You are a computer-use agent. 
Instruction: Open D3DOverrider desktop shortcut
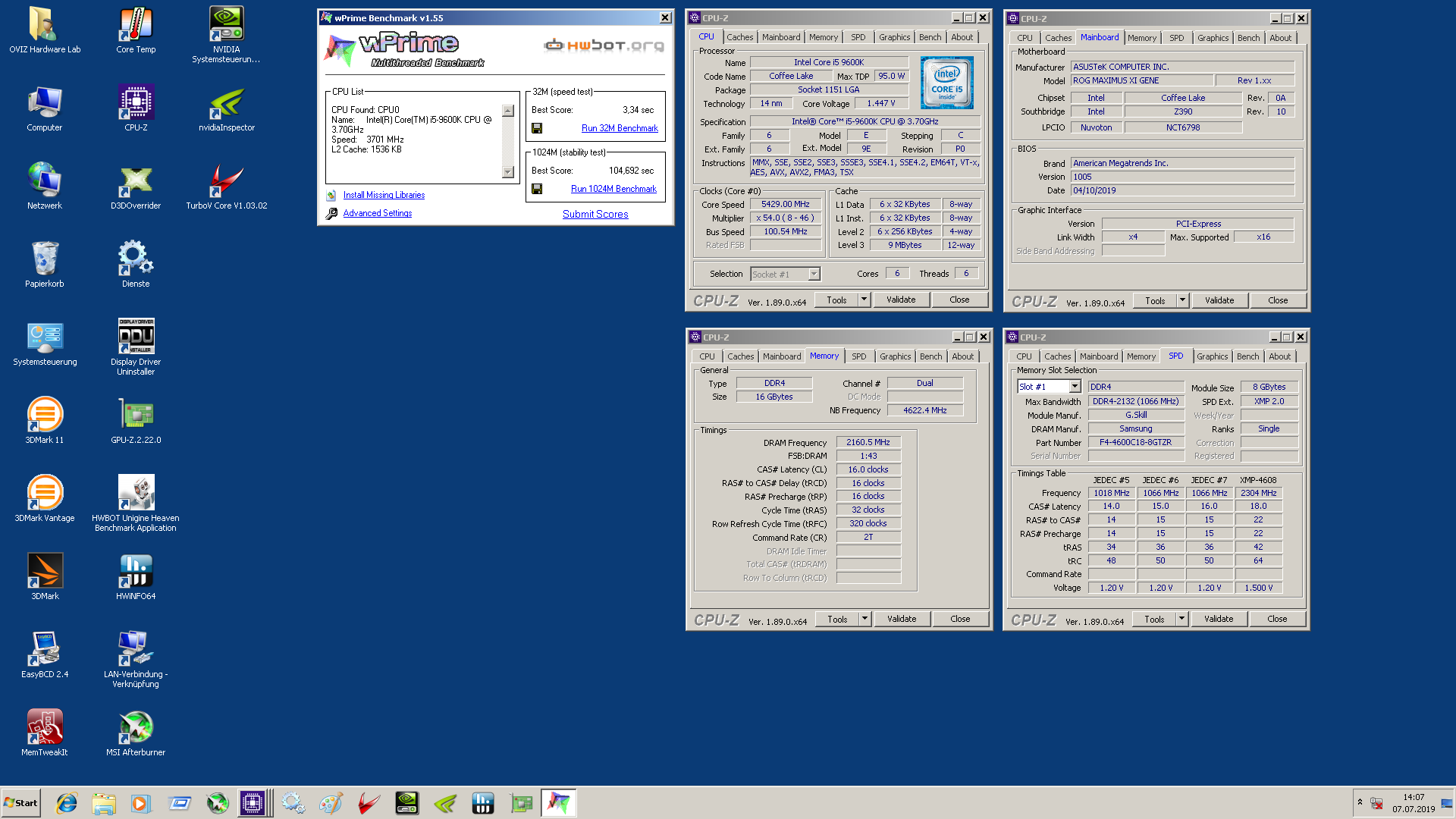[136, 187]
